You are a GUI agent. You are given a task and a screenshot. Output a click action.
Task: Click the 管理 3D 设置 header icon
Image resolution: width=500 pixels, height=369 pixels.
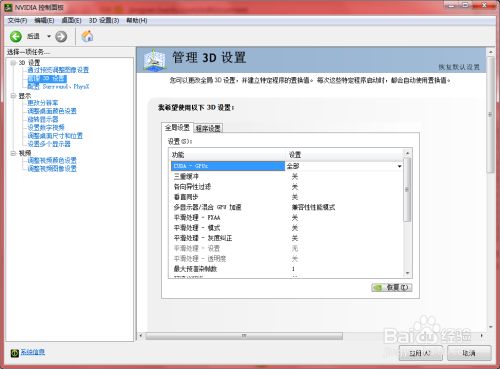[155, 60]
